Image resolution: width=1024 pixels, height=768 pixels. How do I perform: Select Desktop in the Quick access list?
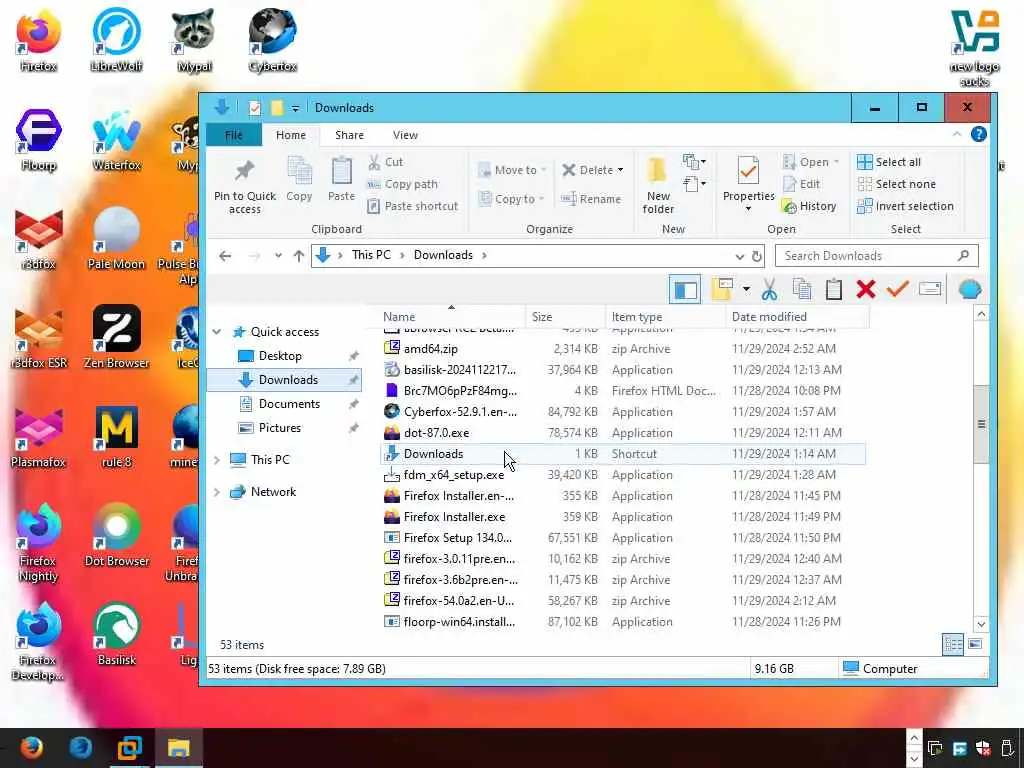point(280,356)
